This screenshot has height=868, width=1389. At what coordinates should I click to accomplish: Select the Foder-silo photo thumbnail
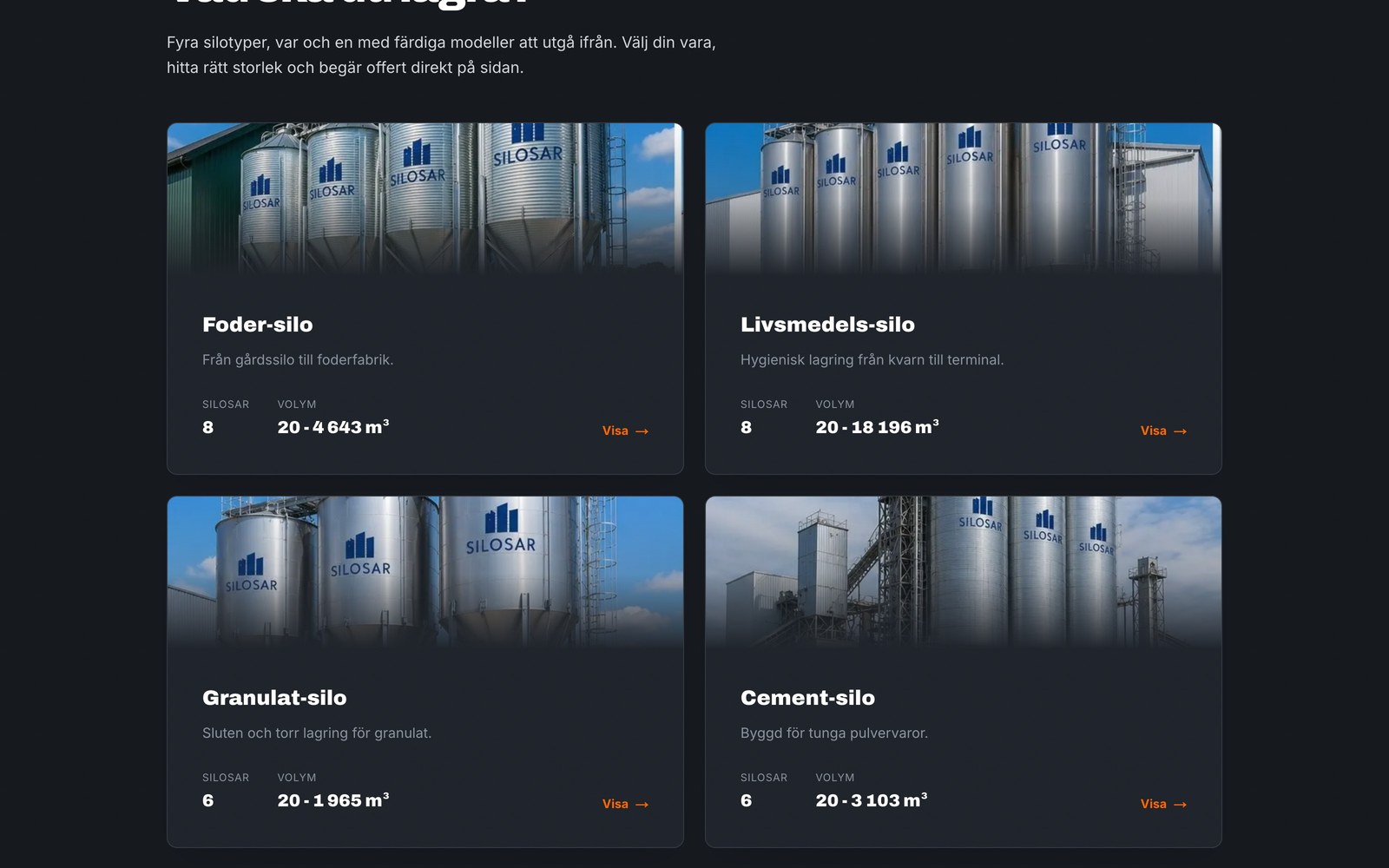click(425, 200)
